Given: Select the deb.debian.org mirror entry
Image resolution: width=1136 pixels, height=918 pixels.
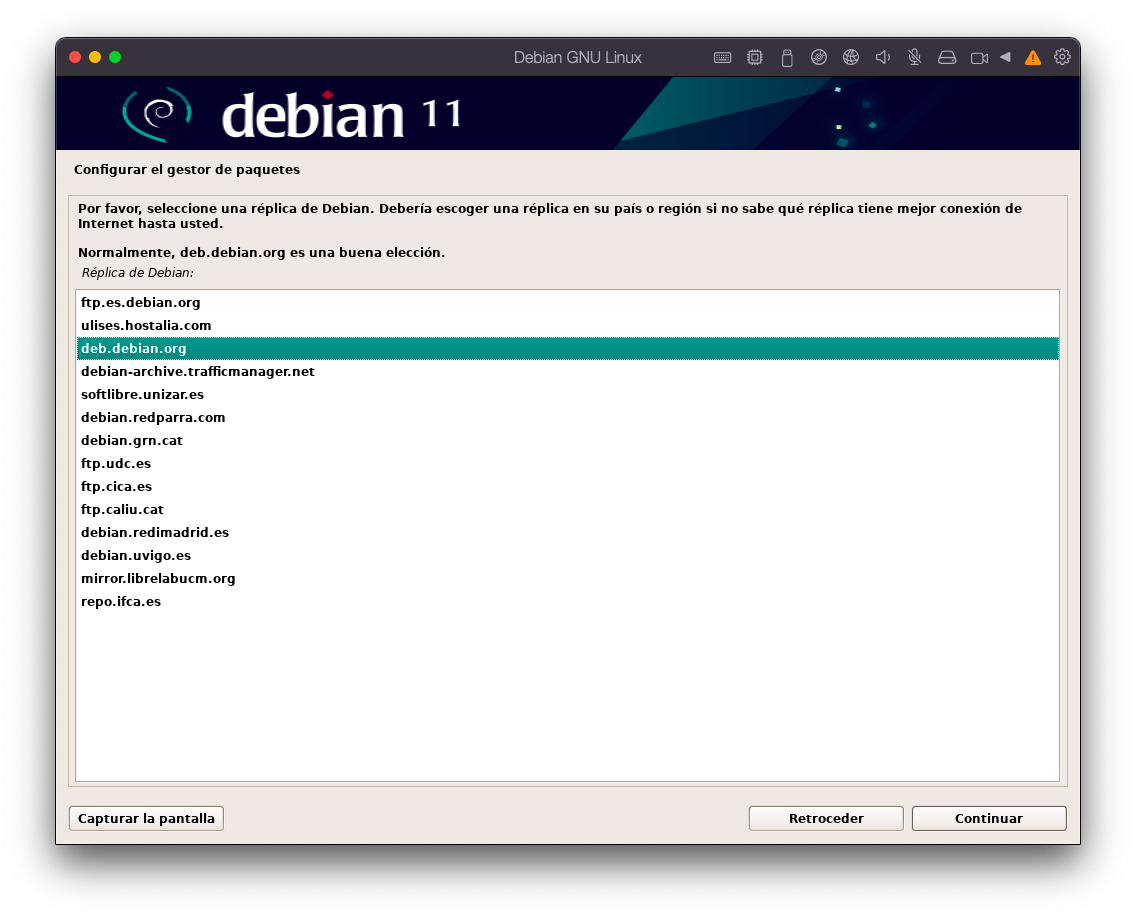Looking at the screenshot, I should coord(134,348).
